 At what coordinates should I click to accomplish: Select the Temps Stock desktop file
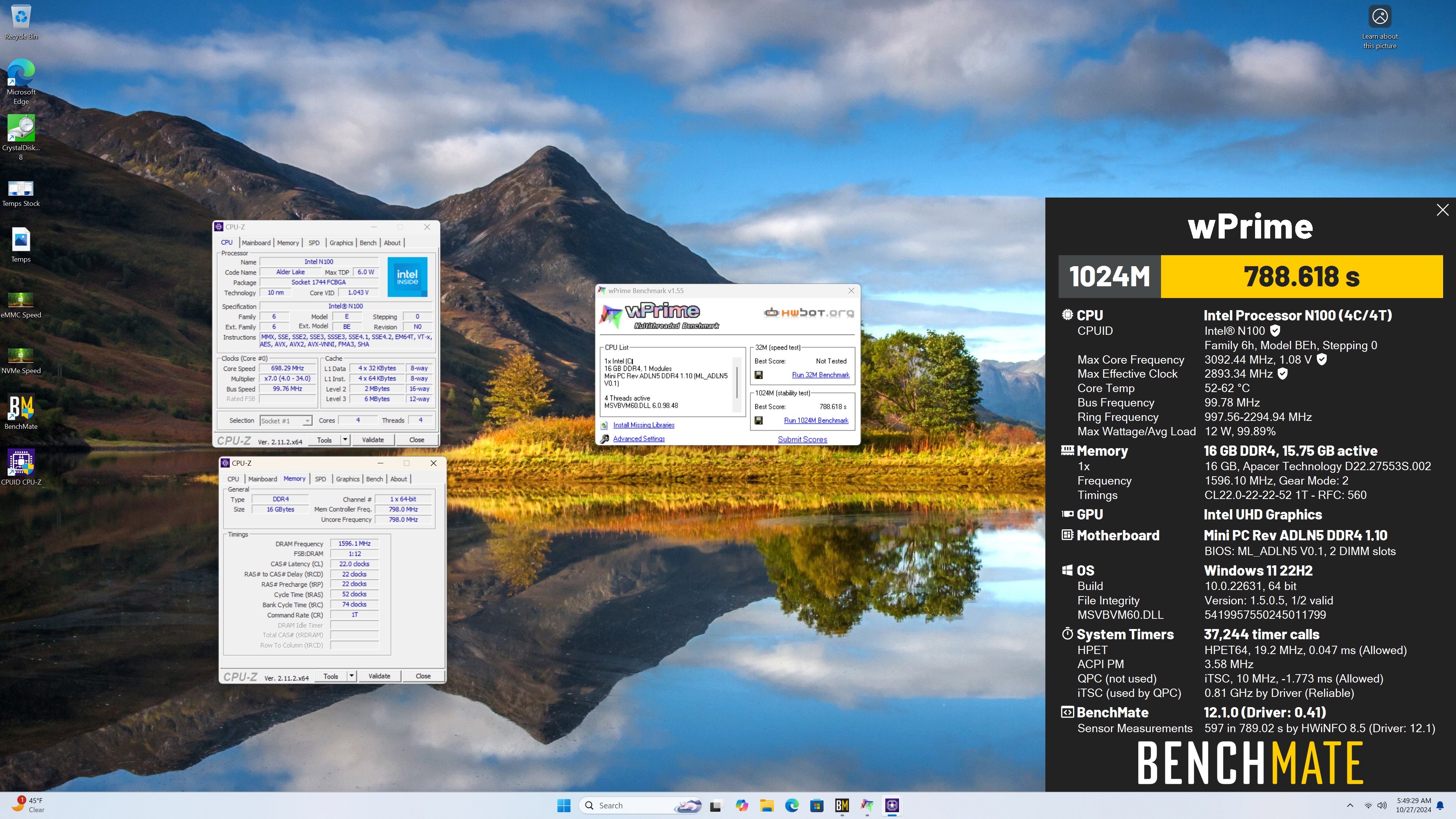pos(21,193)
